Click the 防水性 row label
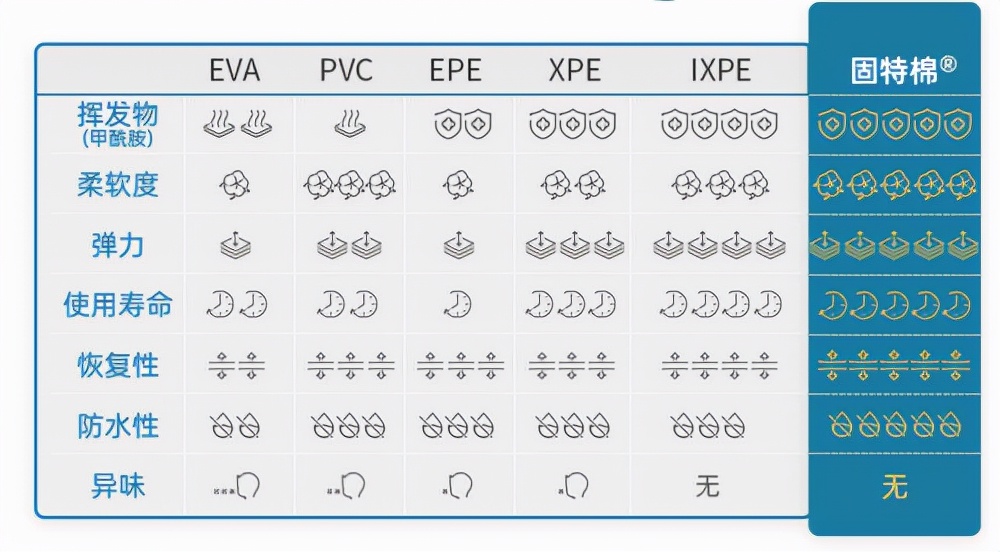 pyautogui.click(x=118, y=426)
